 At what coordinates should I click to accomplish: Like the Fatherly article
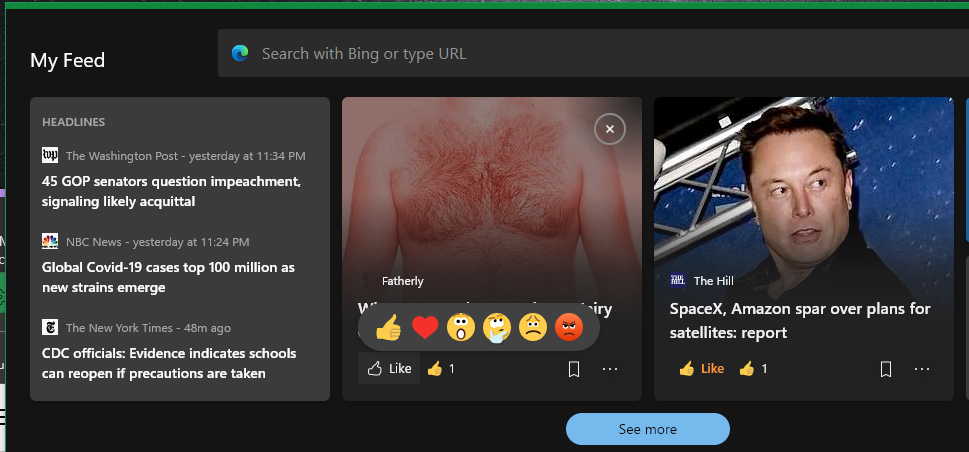389,369
